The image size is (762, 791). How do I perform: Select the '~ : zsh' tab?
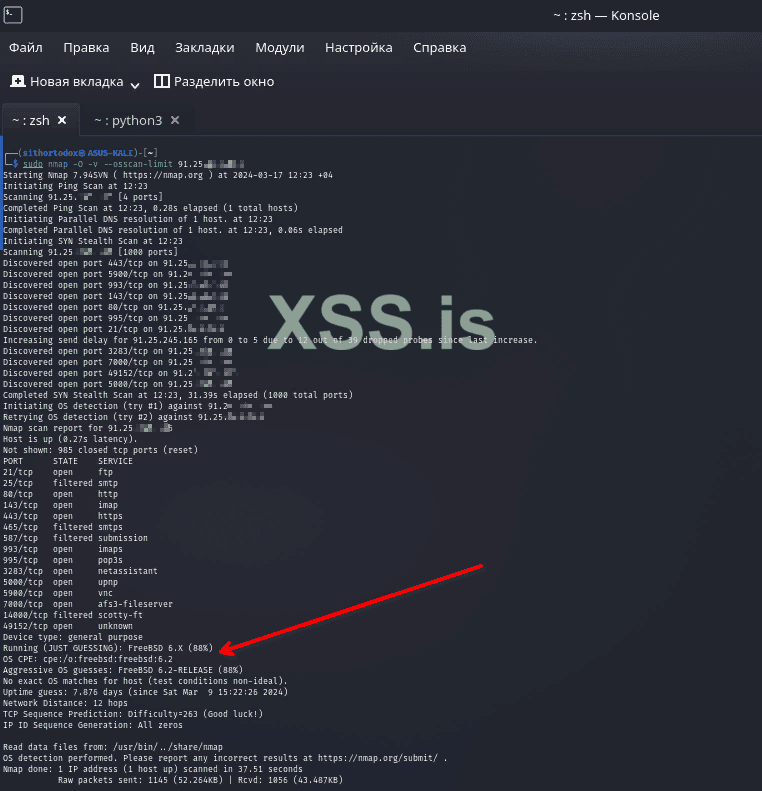coord(31,121)
